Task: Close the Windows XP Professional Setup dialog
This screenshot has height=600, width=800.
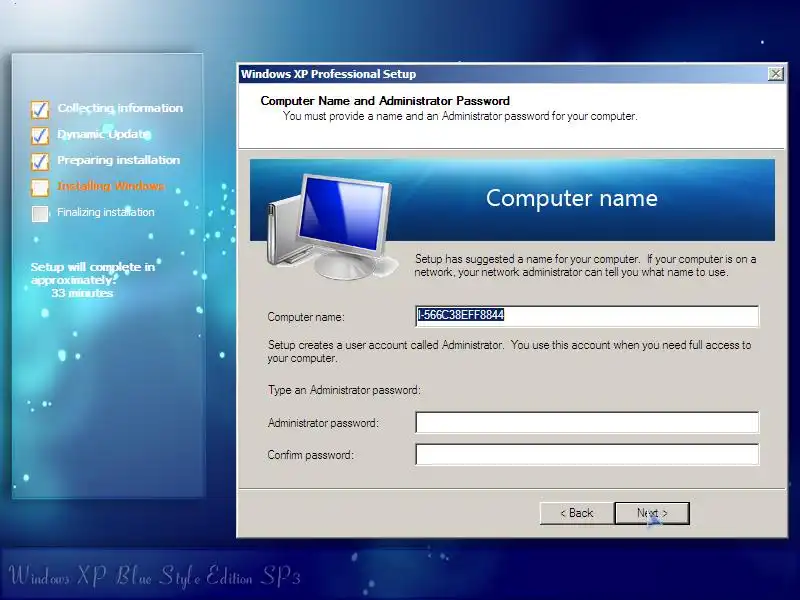Action: point(776,74)
